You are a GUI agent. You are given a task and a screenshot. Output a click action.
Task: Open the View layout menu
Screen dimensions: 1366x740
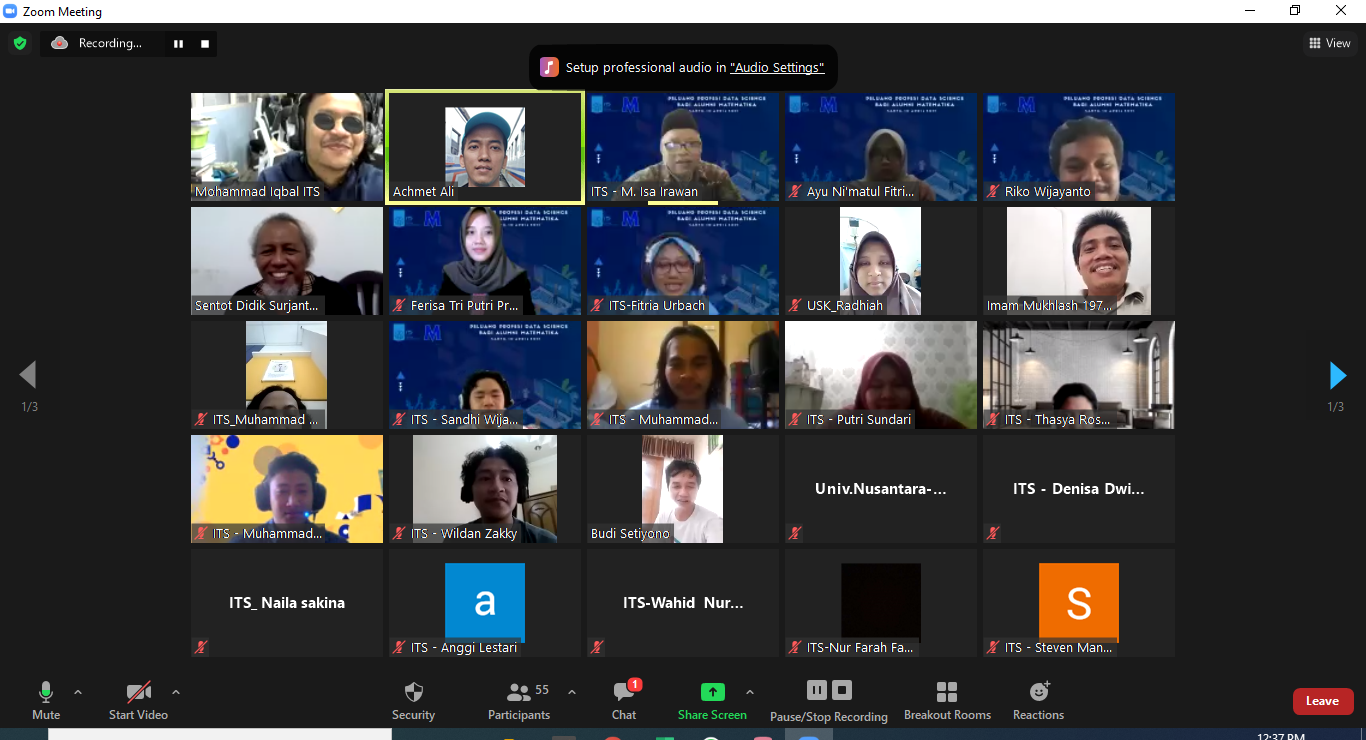1330,43
